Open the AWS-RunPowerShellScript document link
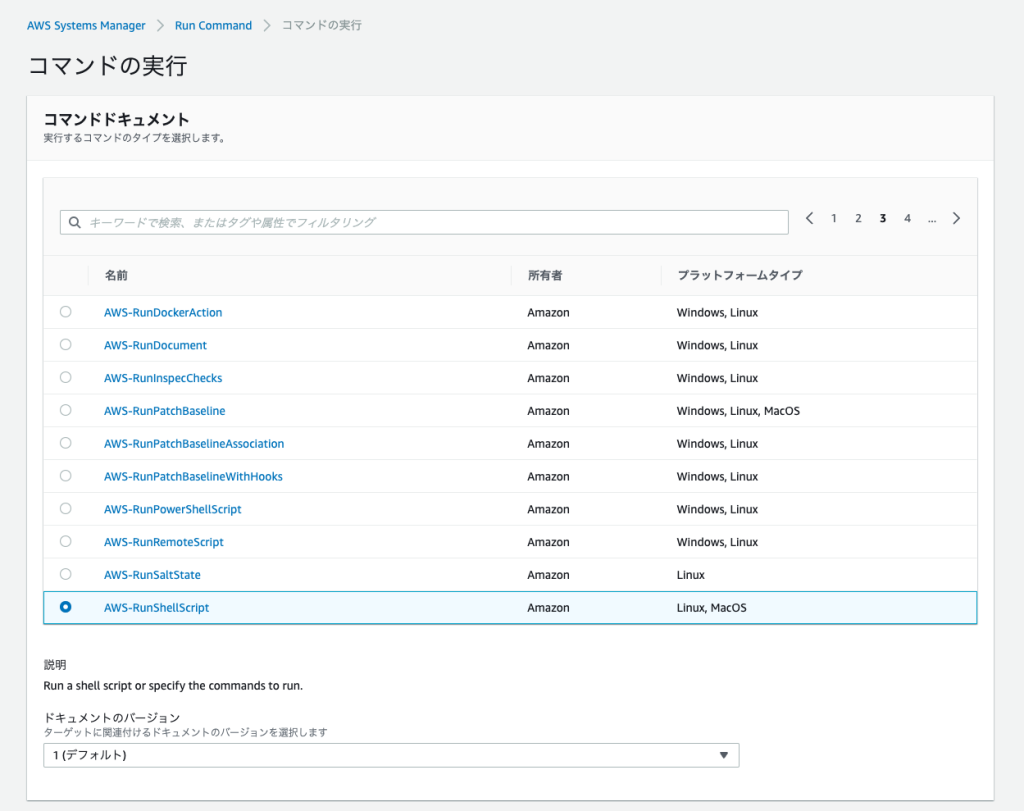Image resolution: width=1024 pixels, height=811 pixels. click(x=172, y=509)
